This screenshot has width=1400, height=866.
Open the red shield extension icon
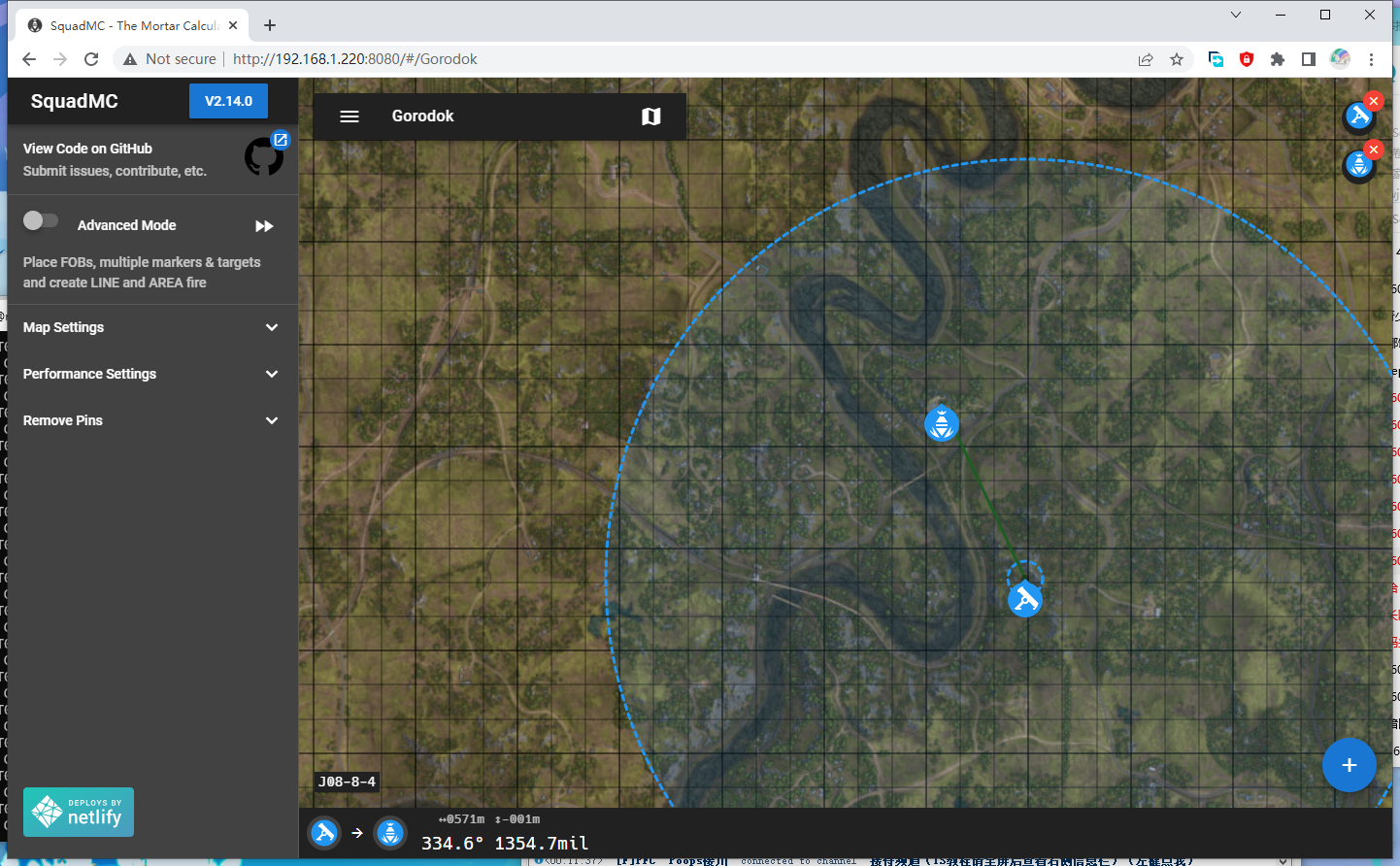tap(1247, 59)
